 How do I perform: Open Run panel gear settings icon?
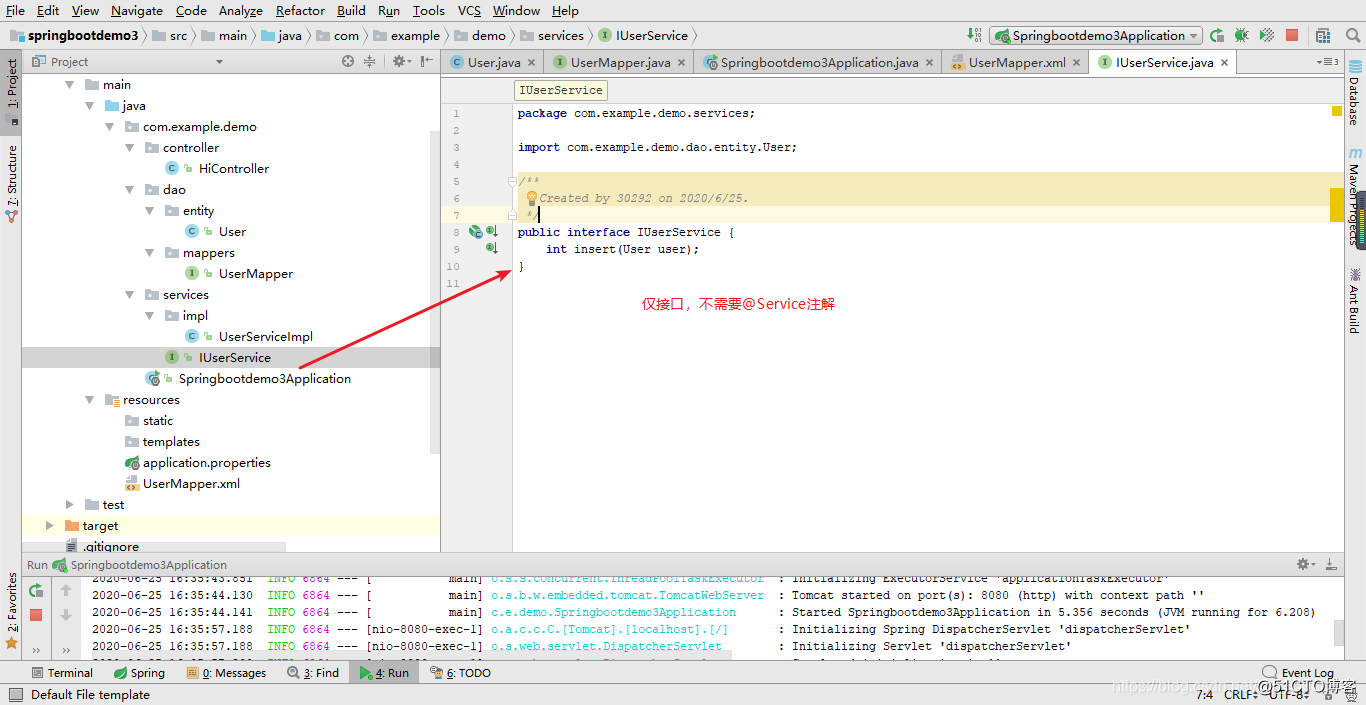click(x=1306, y=564)
